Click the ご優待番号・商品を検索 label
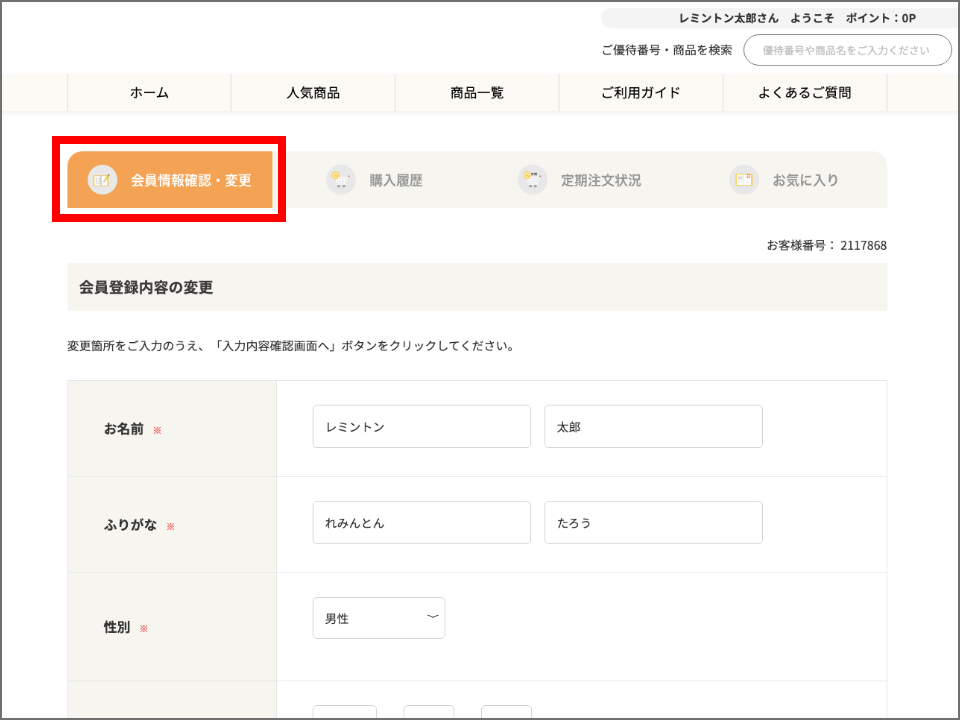This screenshot has height=720, width=960. [x=667, y=50]
